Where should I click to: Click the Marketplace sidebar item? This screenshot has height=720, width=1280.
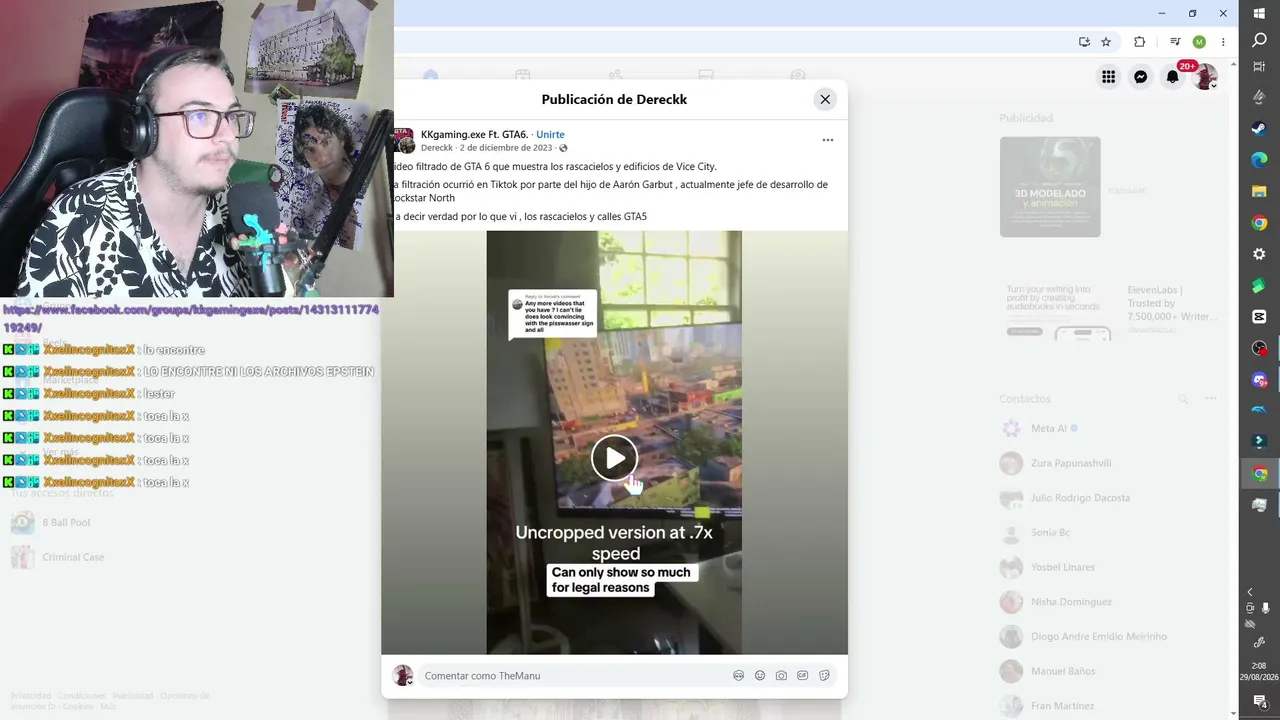(71, 380)
